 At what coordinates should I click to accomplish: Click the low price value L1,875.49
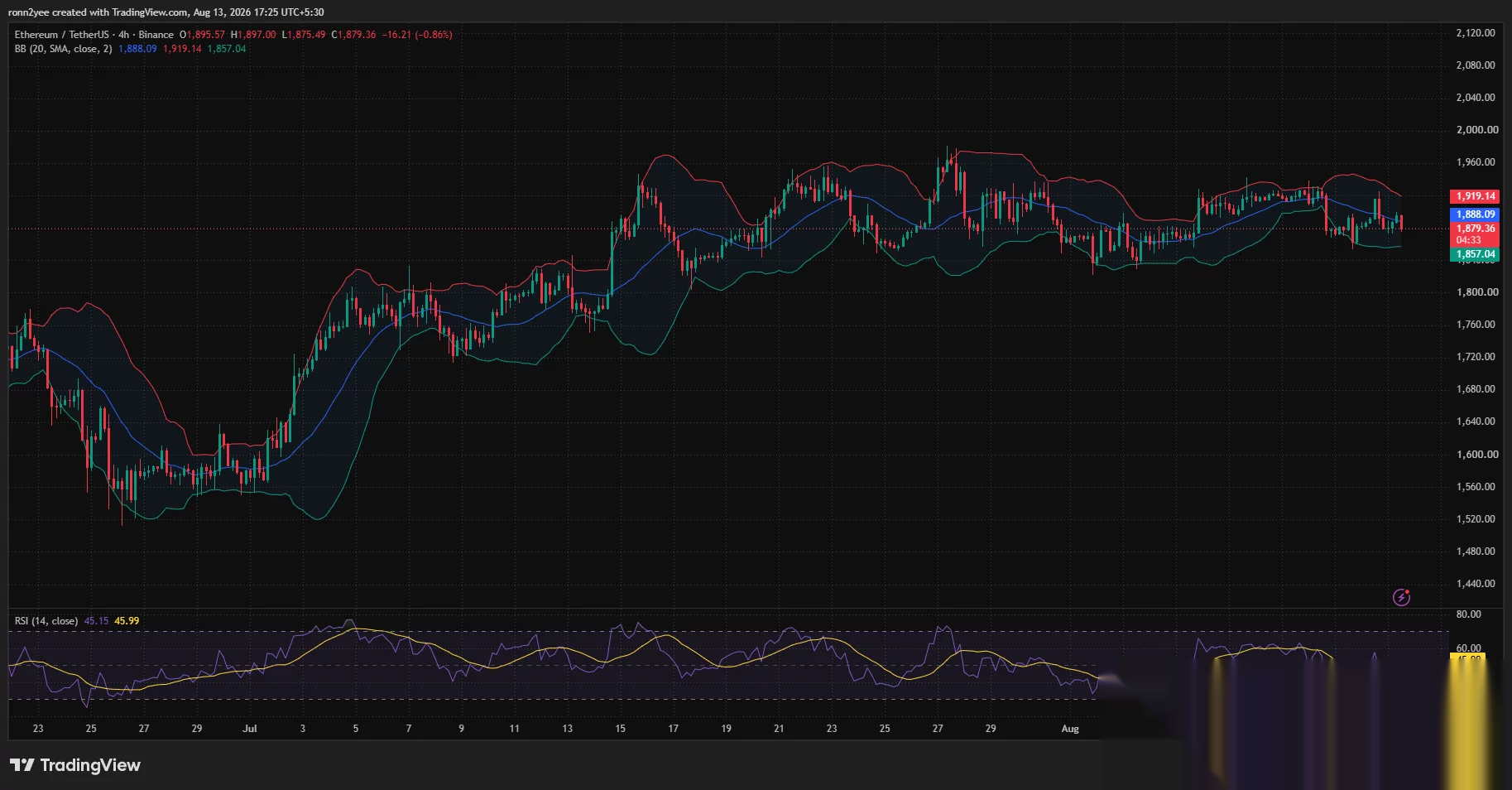point(304,35)
